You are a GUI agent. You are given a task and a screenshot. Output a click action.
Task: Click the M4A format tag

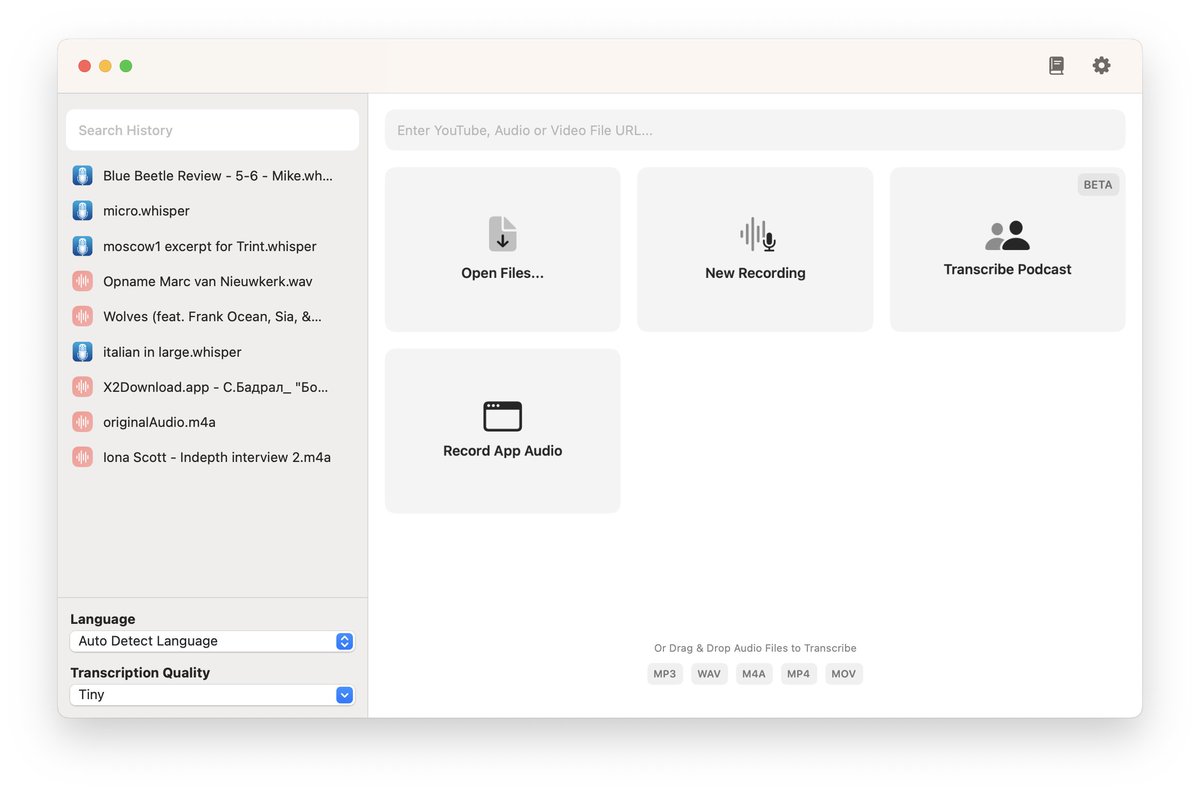[754, 674]
